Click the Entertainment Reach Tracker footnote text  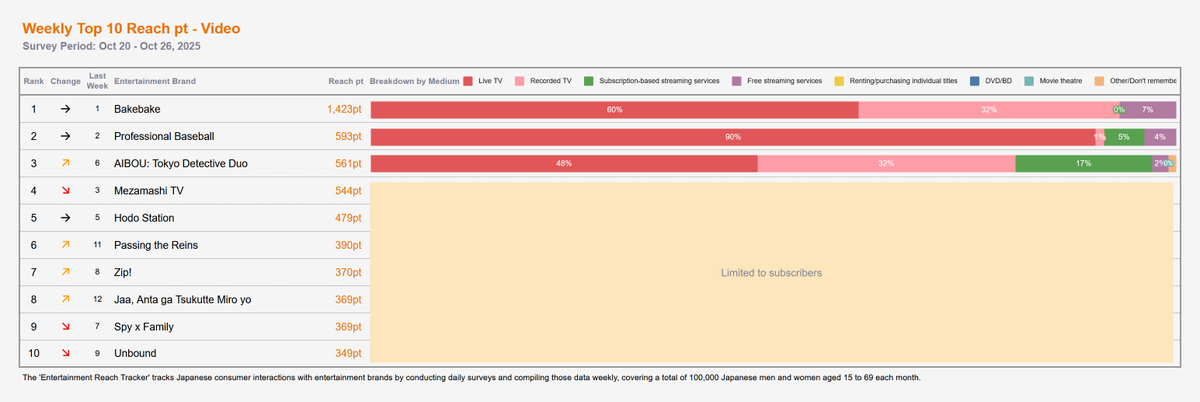point(470,378)
